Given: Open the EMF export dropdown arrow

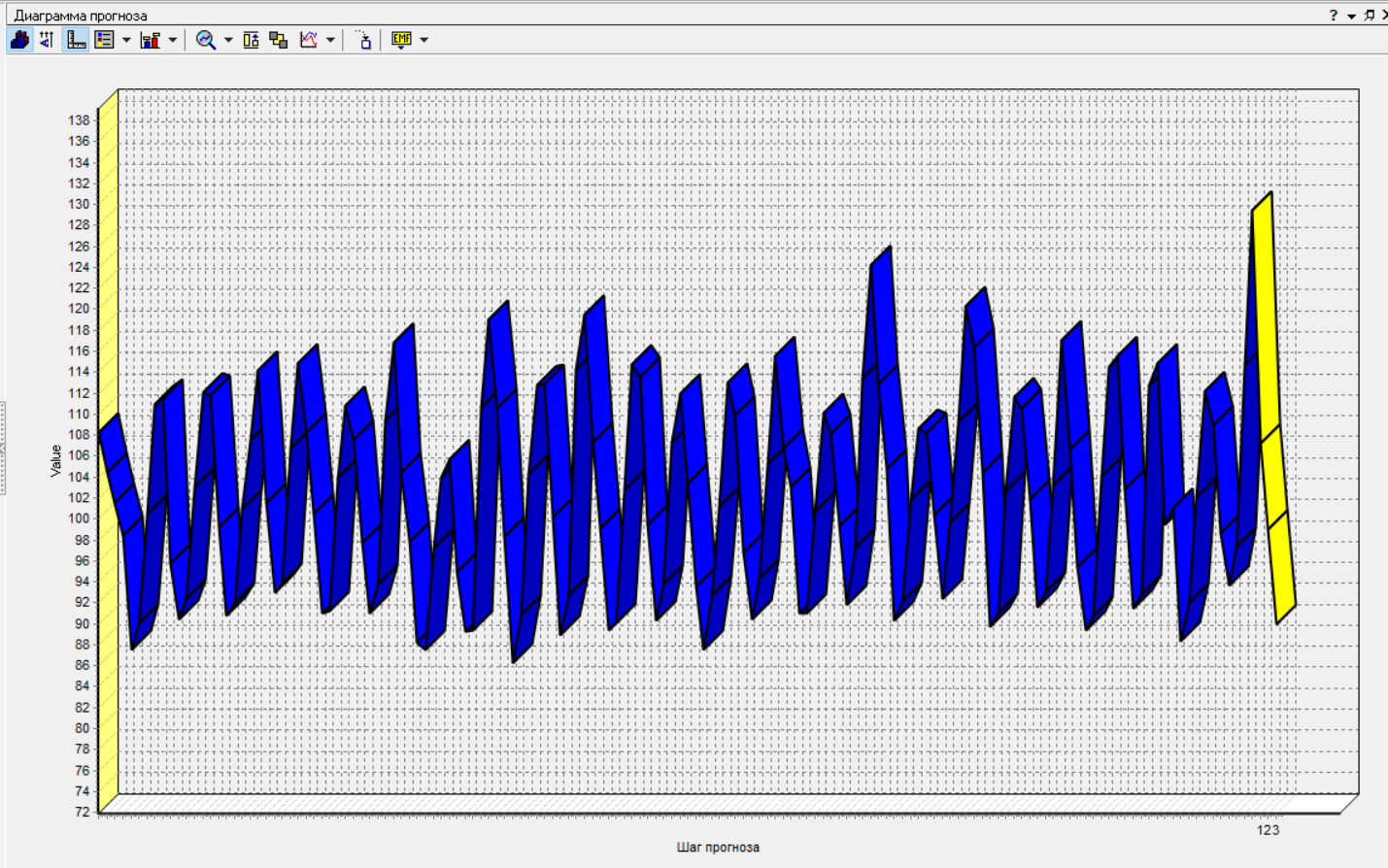Looking at the screenshot, I should coord(423,40).
